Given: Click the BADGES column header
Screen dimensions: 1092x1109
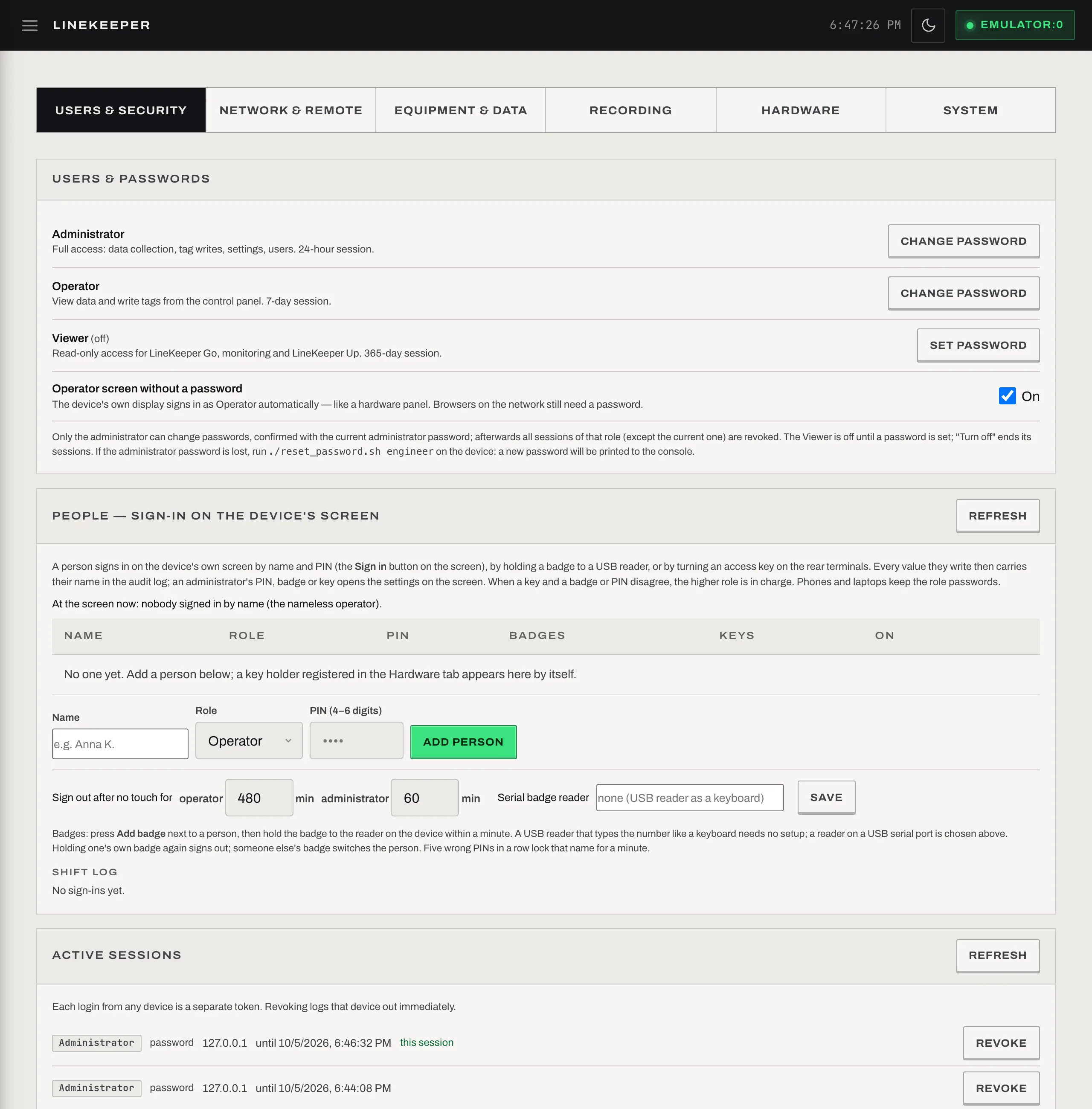Looking at the screenshot, I should [537, 636].
